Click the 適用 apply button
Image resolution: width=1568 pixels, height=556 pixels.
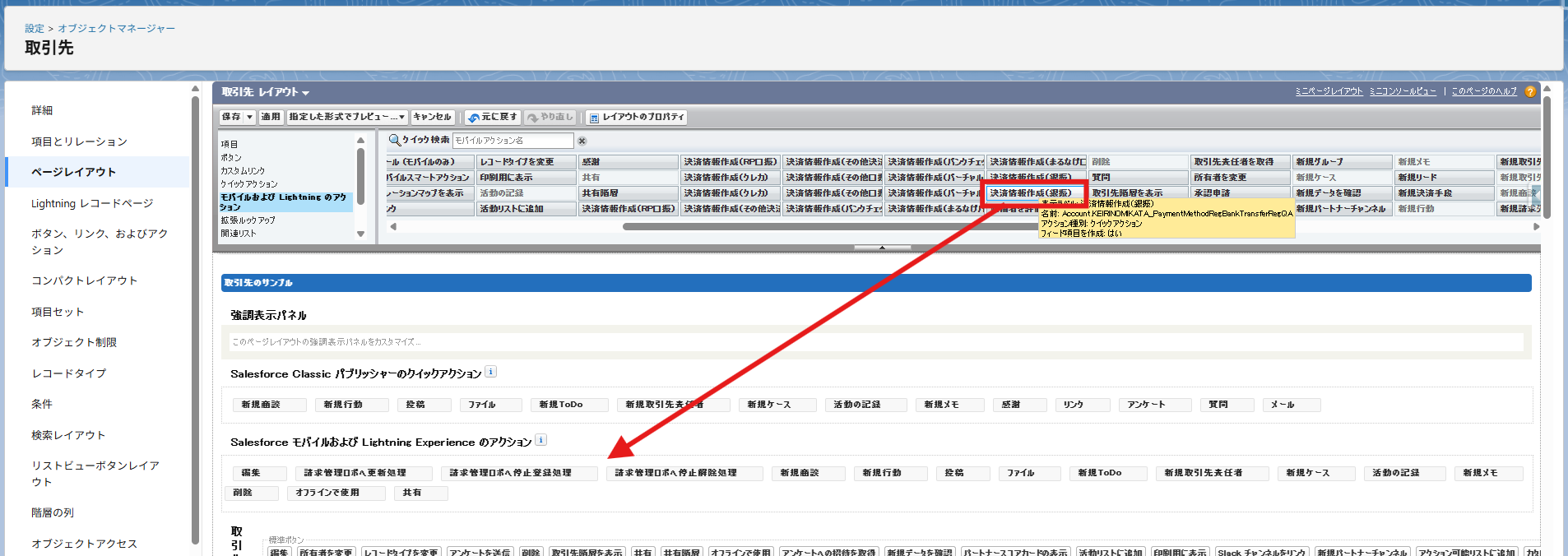pos(271,118)
